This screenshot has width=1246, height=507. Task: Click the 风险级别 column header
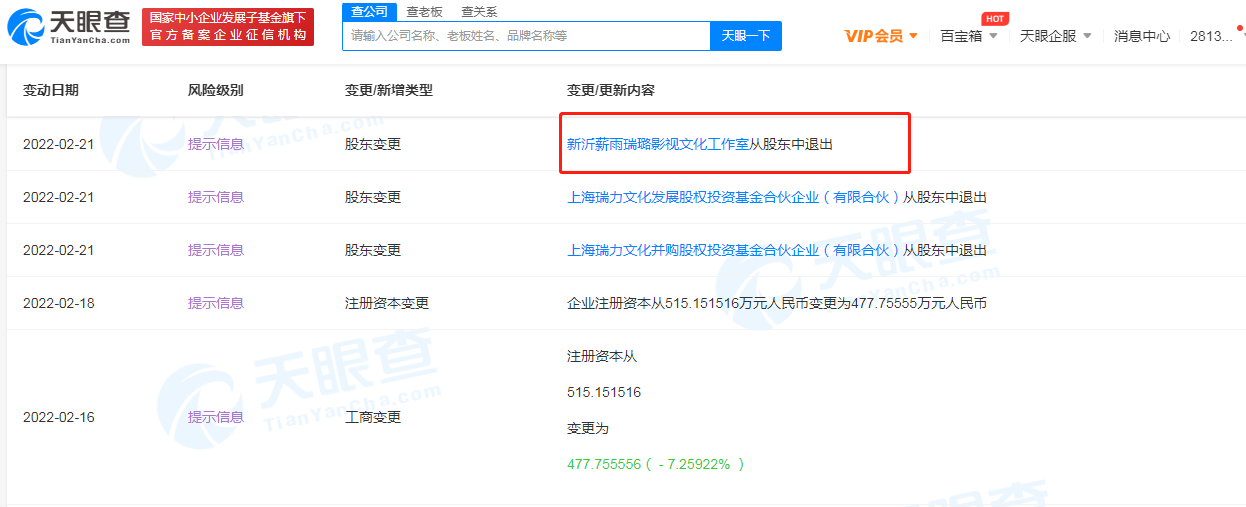(x=216, y=90)
